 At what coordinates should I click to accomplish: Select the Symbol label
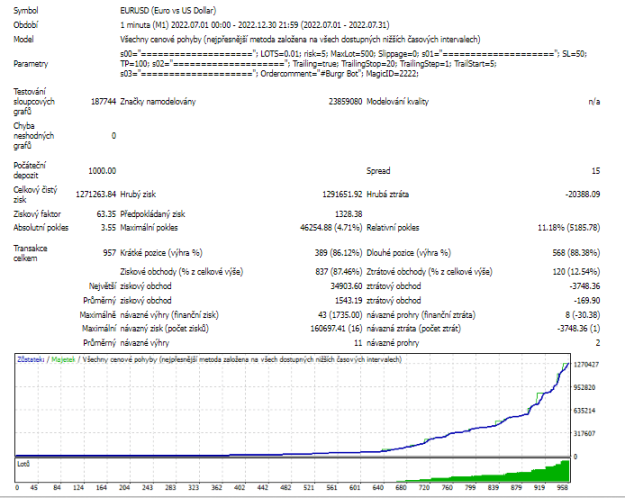(26, 11)
